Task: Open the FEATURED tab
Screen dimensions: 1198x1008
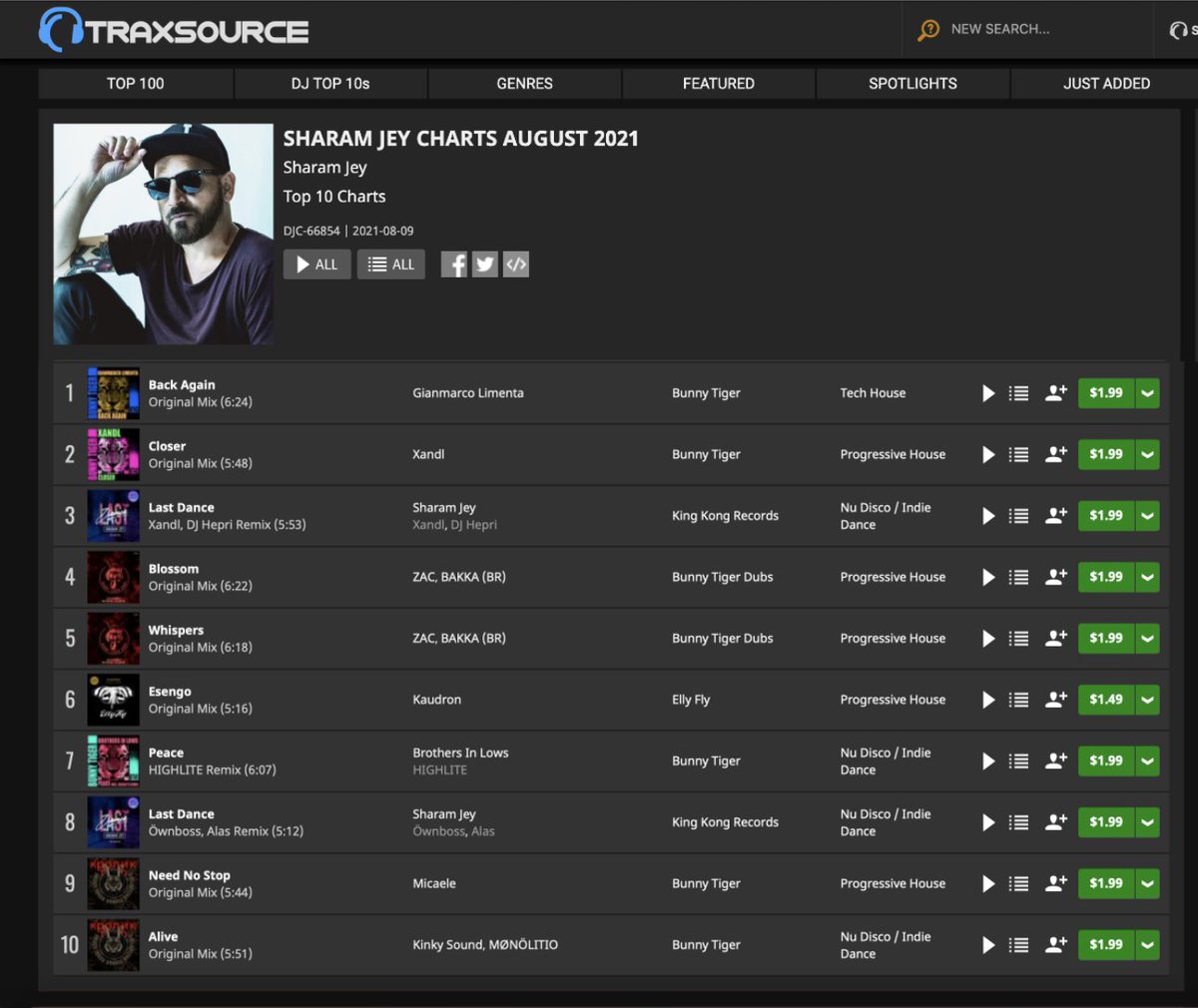Action: [719, 84]
